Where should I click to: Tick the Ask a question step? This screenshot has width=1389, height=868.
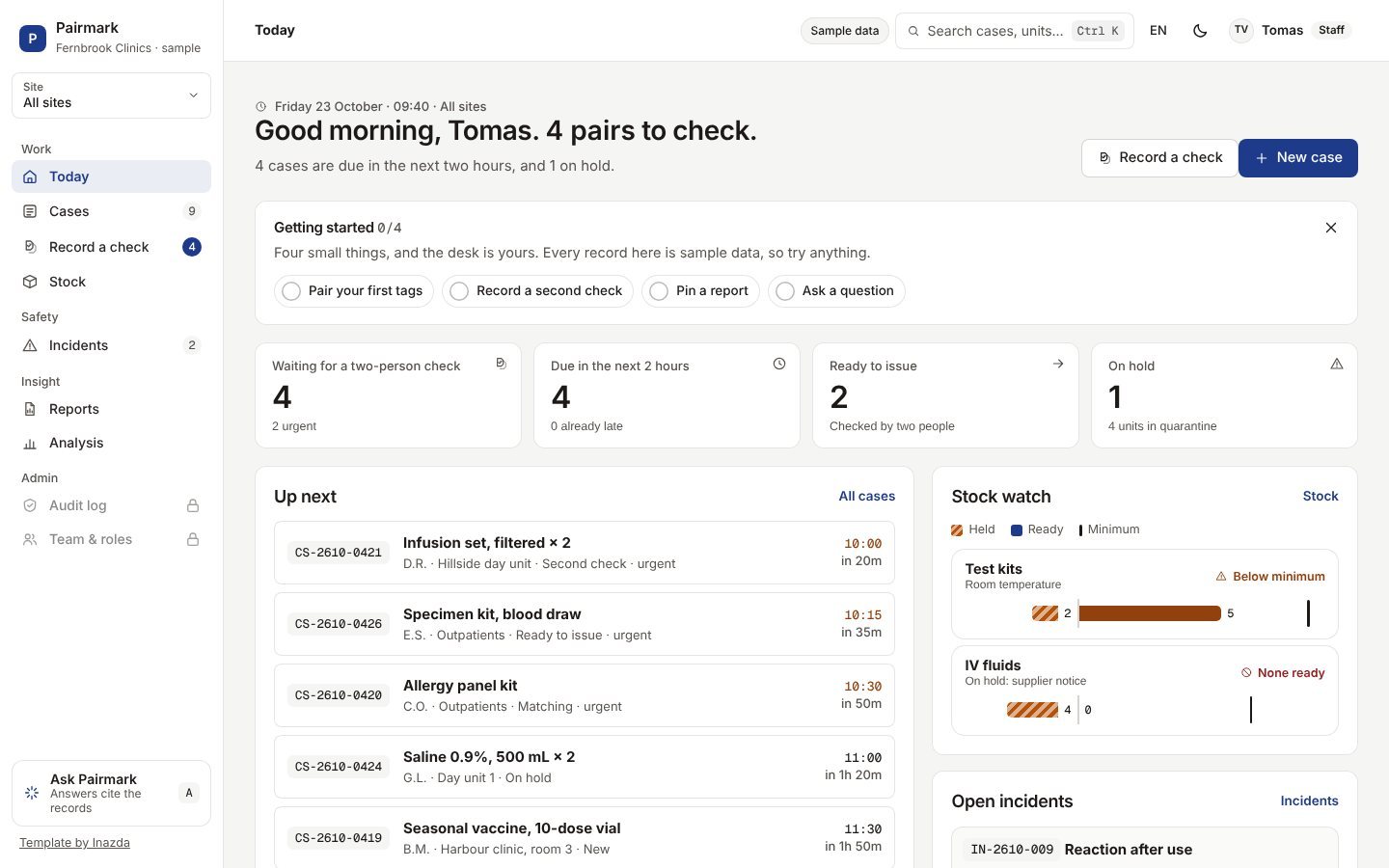point(836,291)
